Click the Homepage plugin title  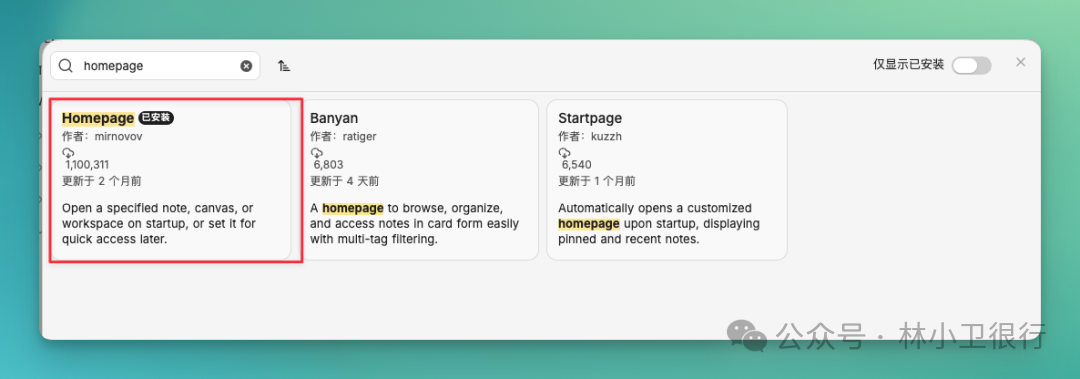pyautogui.click(x=98, y=118)
